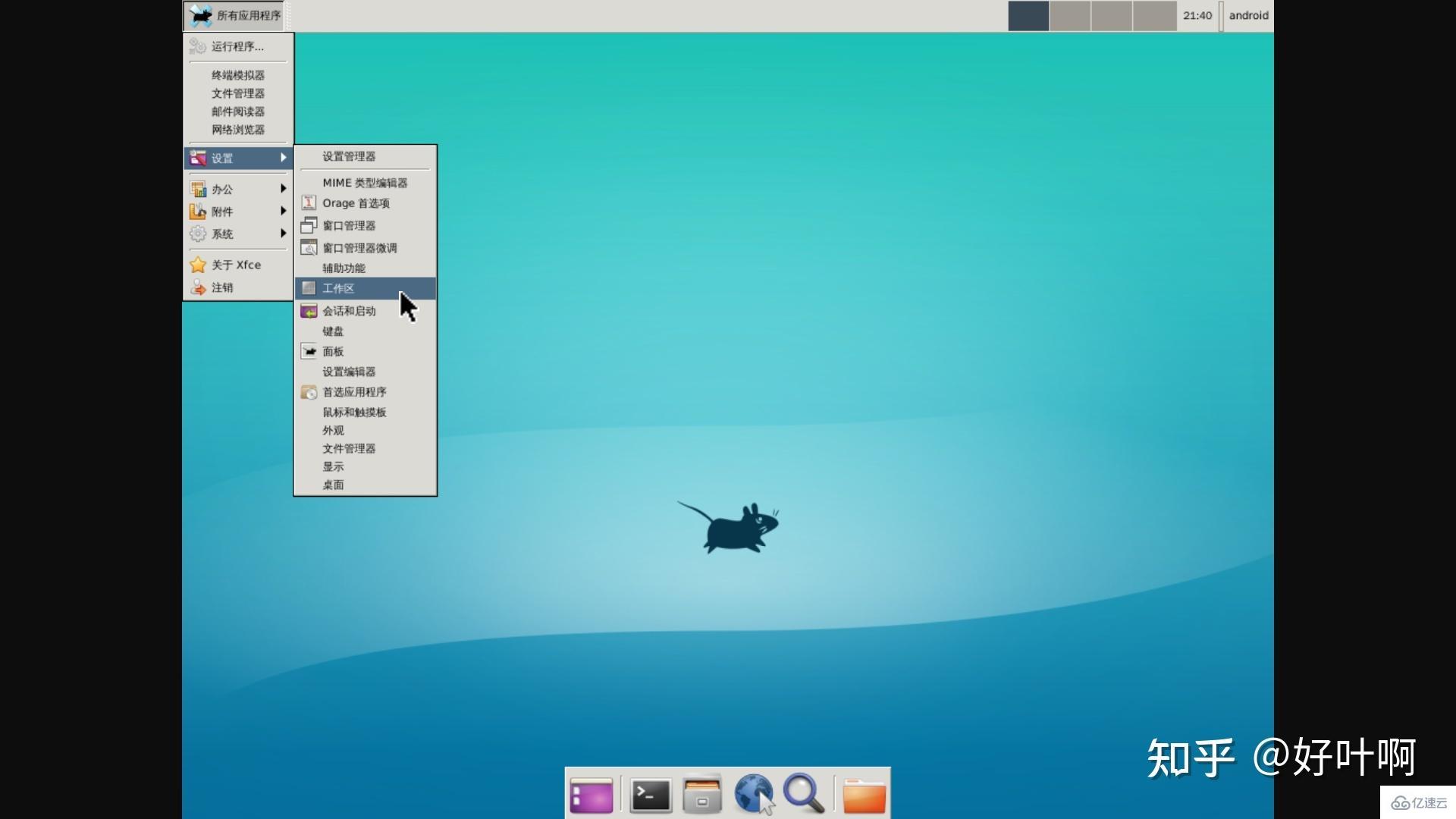
Task: Click 桌面 desktop settings
Action: point(332,485)
